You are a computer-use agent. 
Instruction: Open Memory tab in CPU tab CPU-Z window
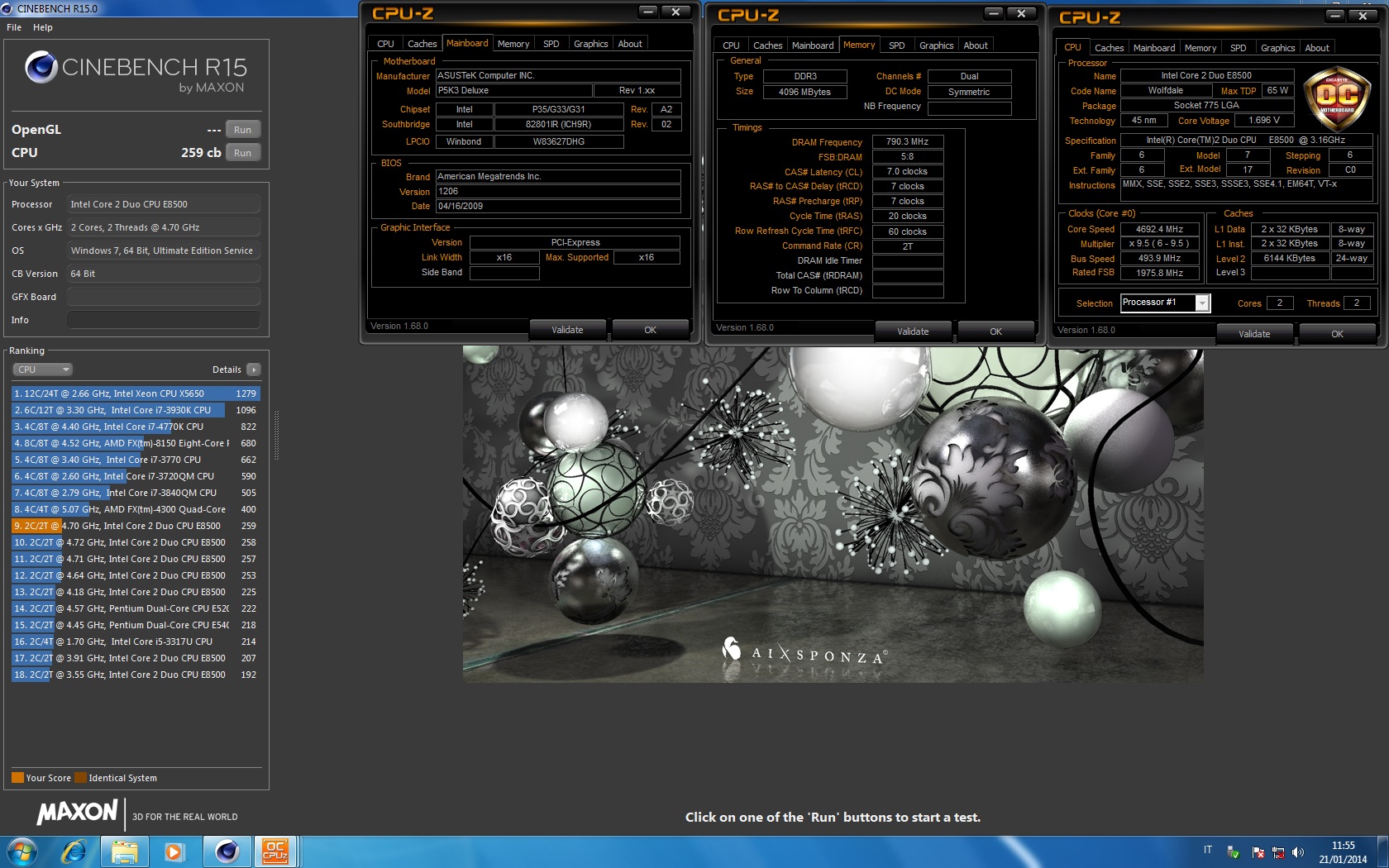(x=1200, y=48)
